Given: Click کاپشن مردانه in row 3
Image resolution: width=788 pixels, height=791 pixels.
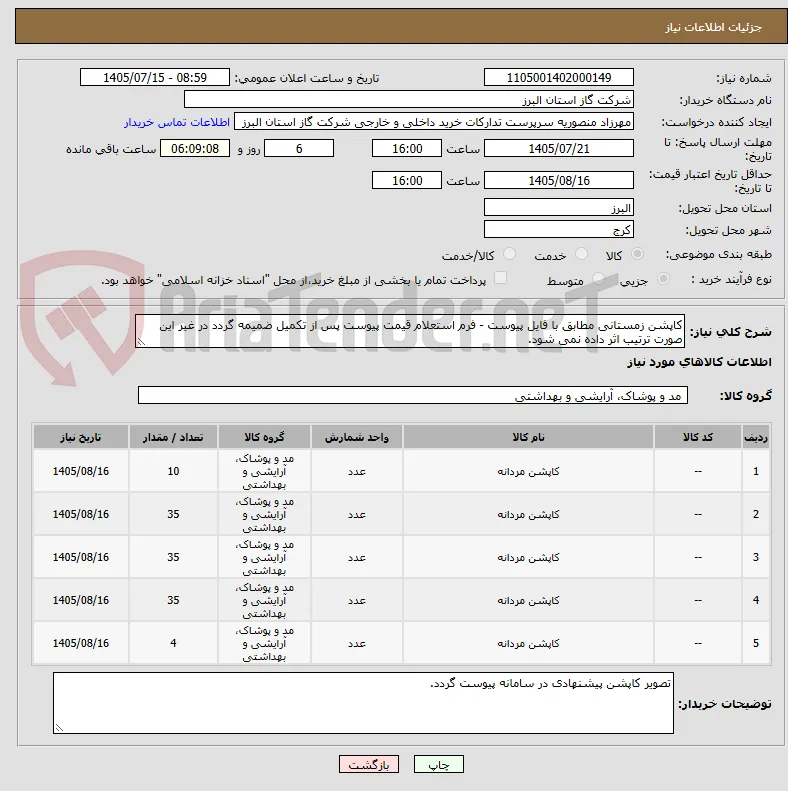Looking at the screenshot, I should pyautogui.click(x=528, y=557).
